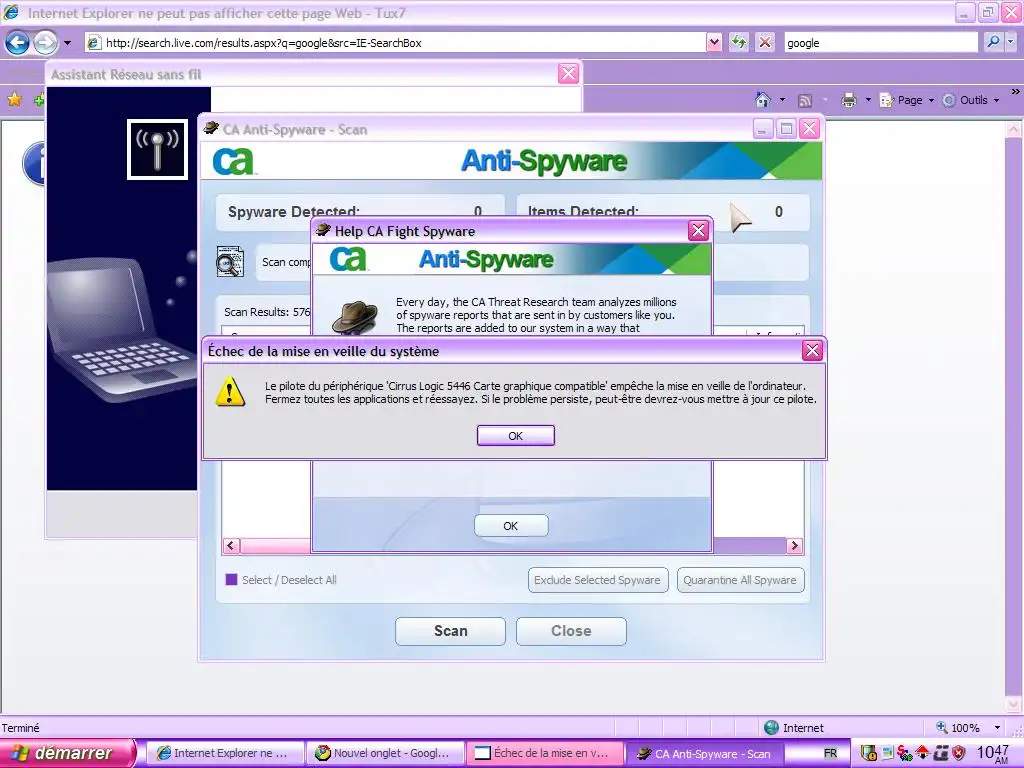
Task: Click the taskbar clock showing 10:47 AM
Action: (x=993, y=754)
